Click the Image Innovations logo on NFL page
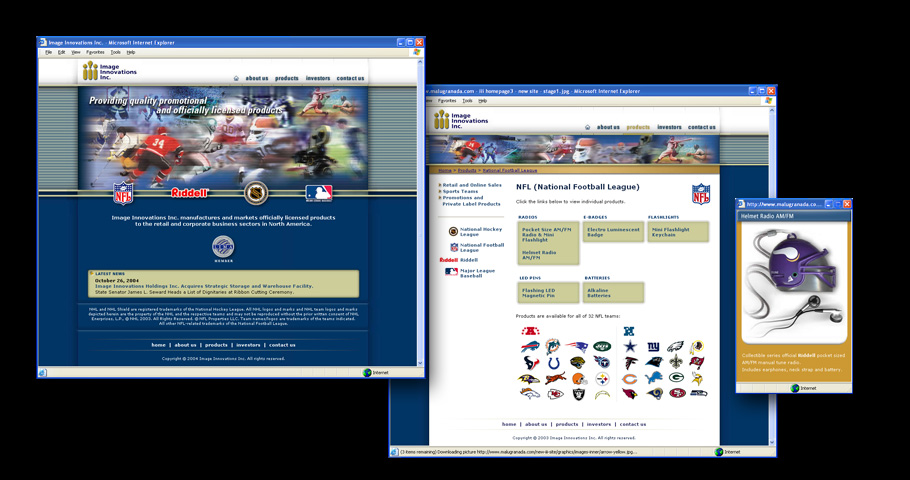 [461, 120]
